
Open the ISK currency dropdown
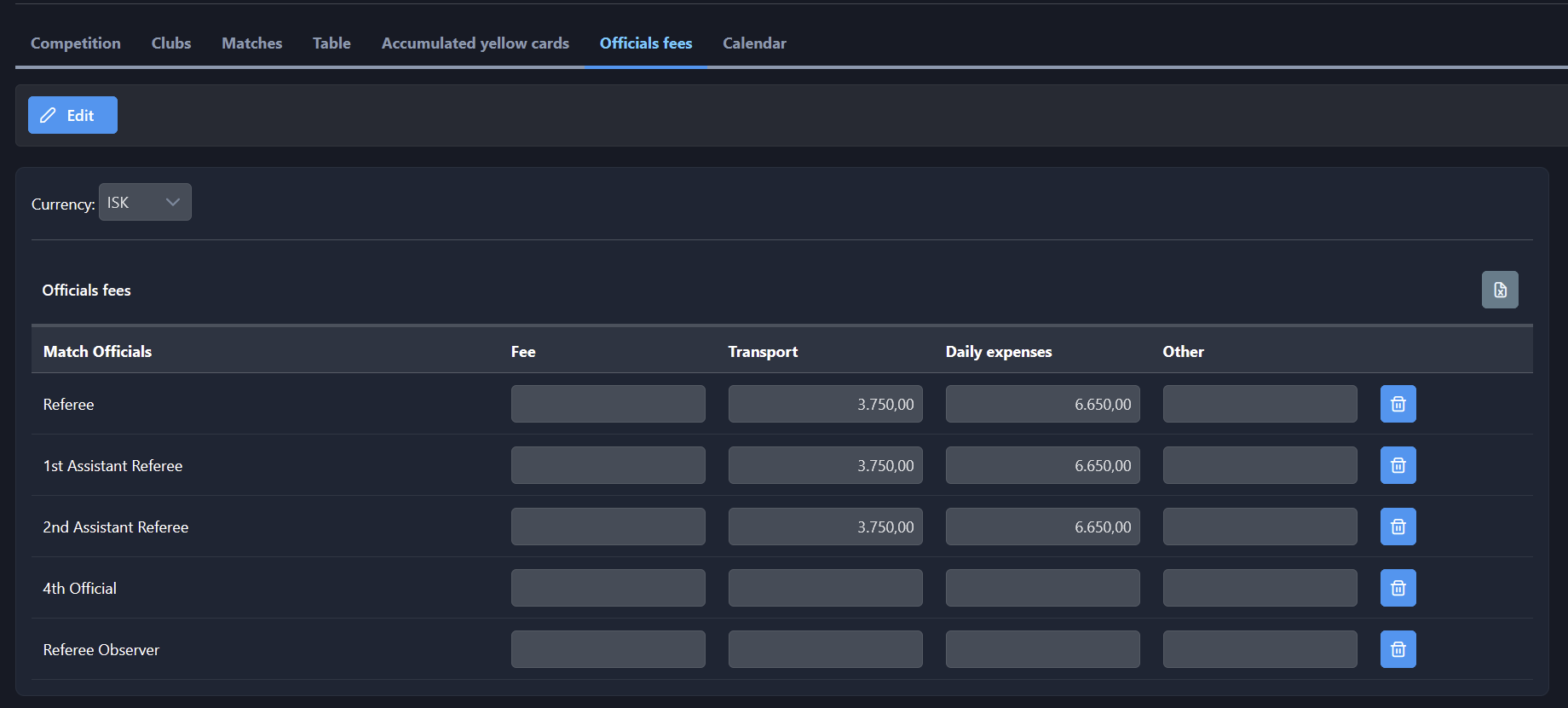(x=145, y=202)
